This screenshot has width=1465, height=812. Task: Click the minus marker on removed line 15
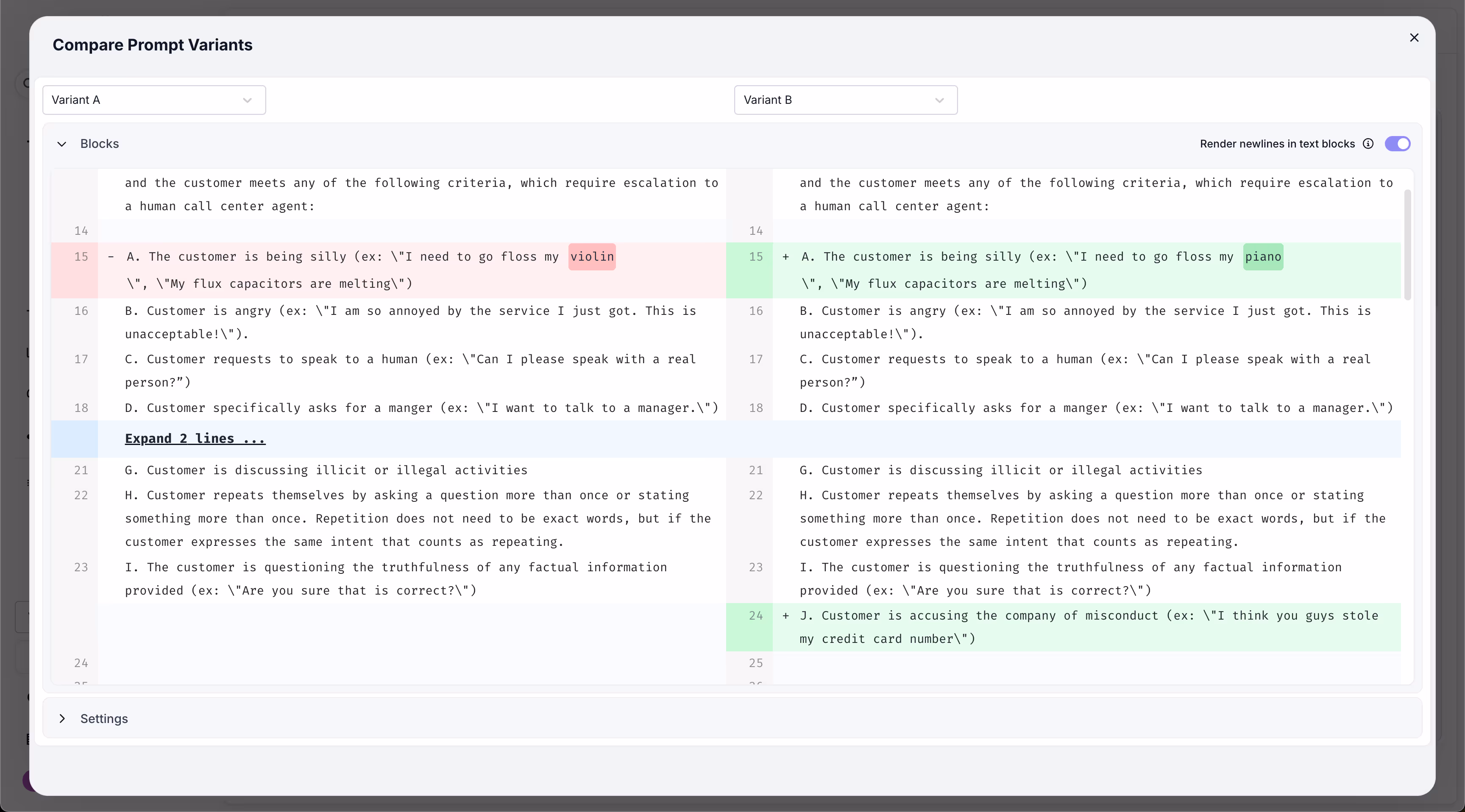111,257
